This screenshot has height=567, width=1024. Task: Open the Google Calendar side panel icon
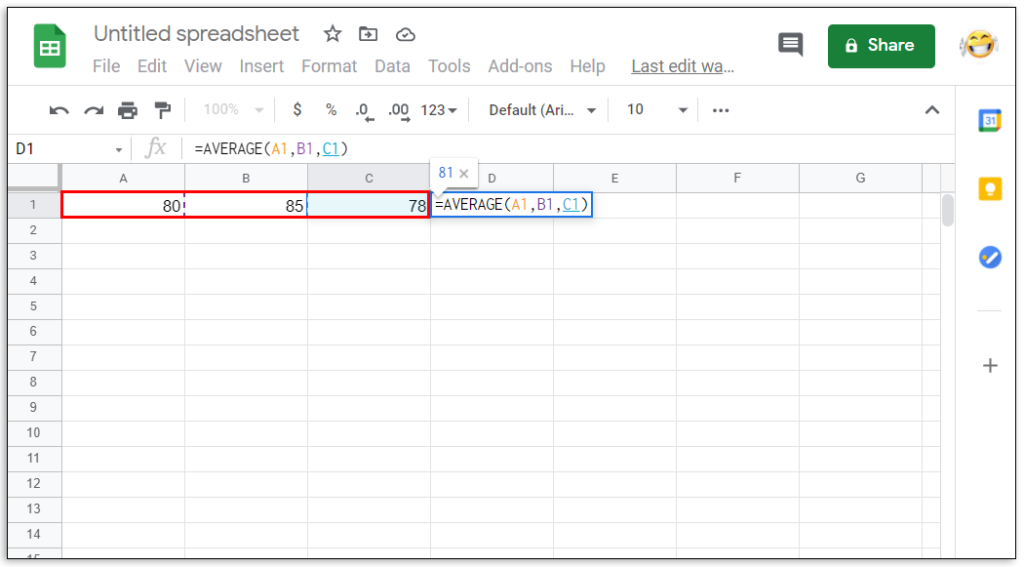[990, 121]
